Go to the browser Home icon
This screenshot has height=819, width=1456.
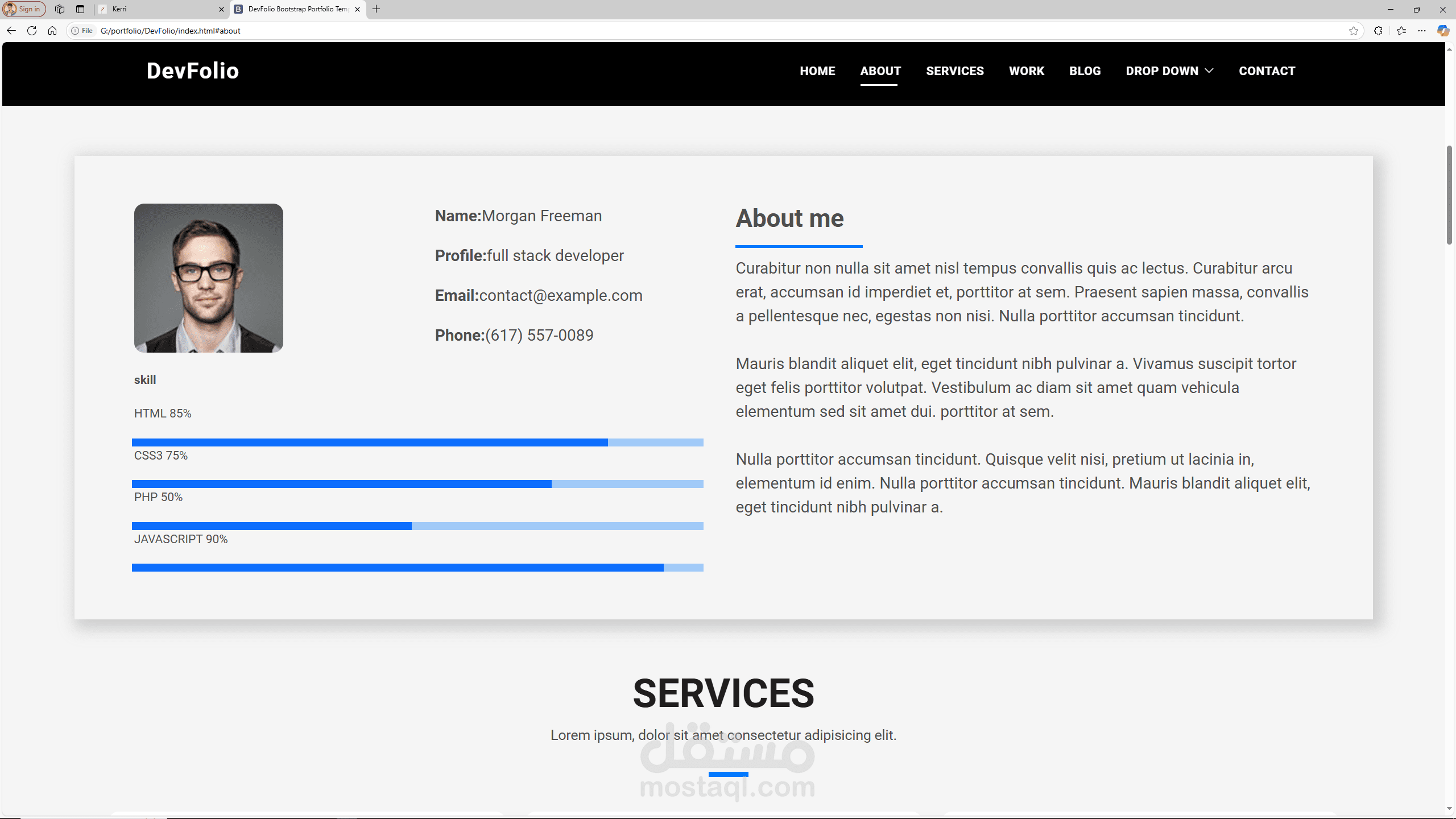[x=52, y=31]
